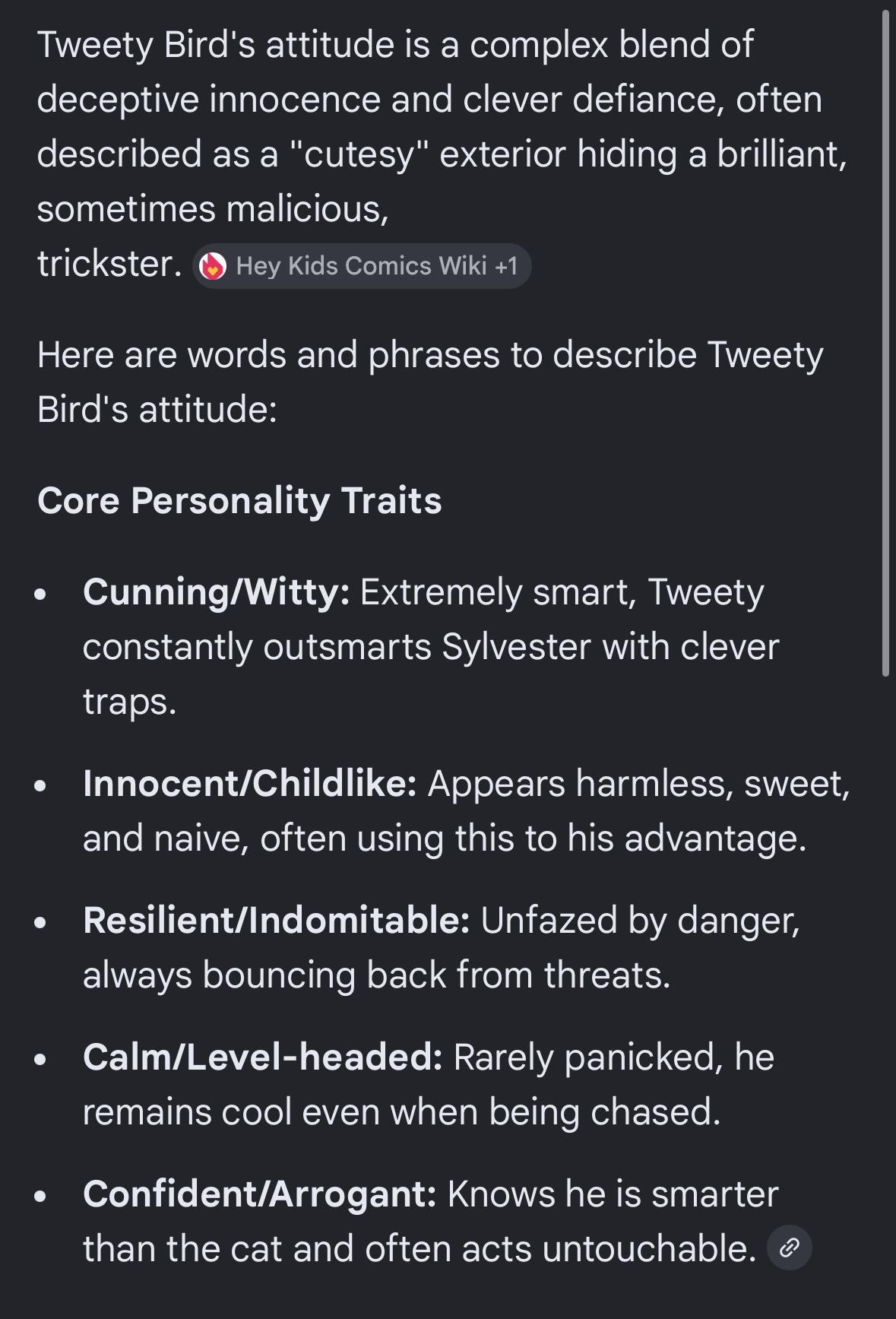Click the word "Sylvester" in the first bullet
This screenshot has height=1319, width=896.
point(517,647)
